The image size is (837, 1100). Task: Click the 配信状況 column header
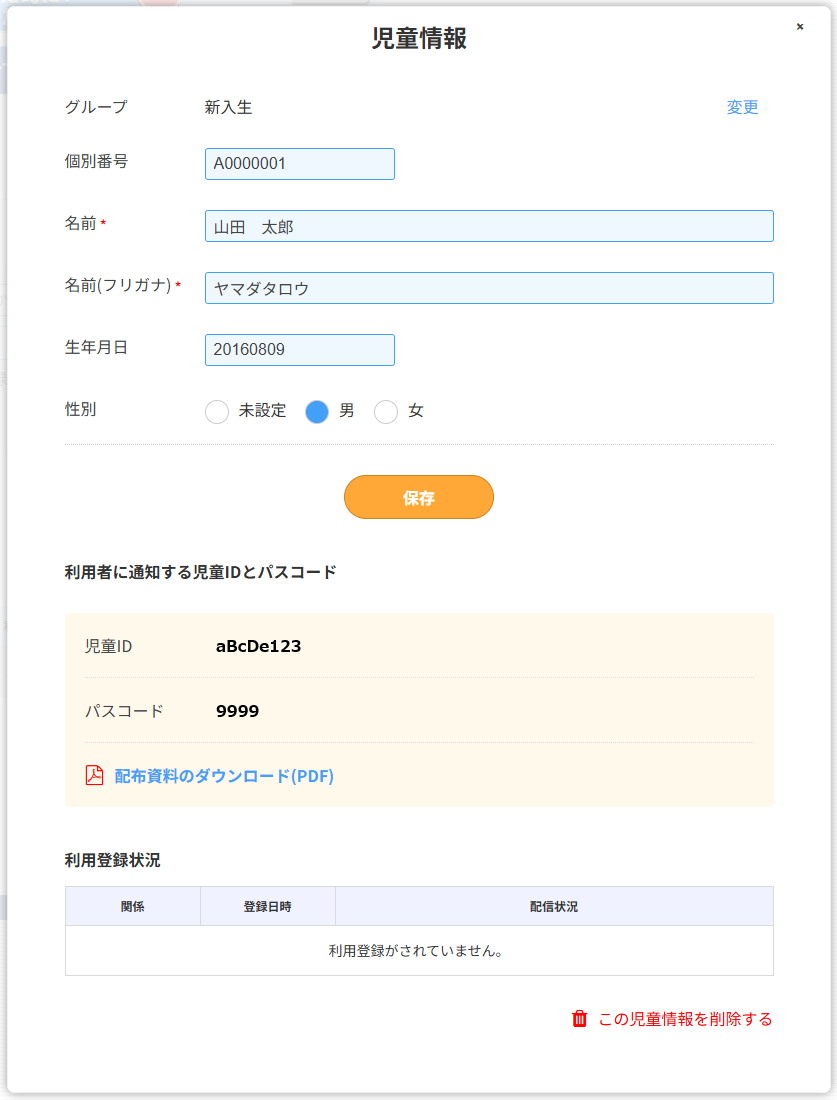pyautogui.click(x=554, y=906)
